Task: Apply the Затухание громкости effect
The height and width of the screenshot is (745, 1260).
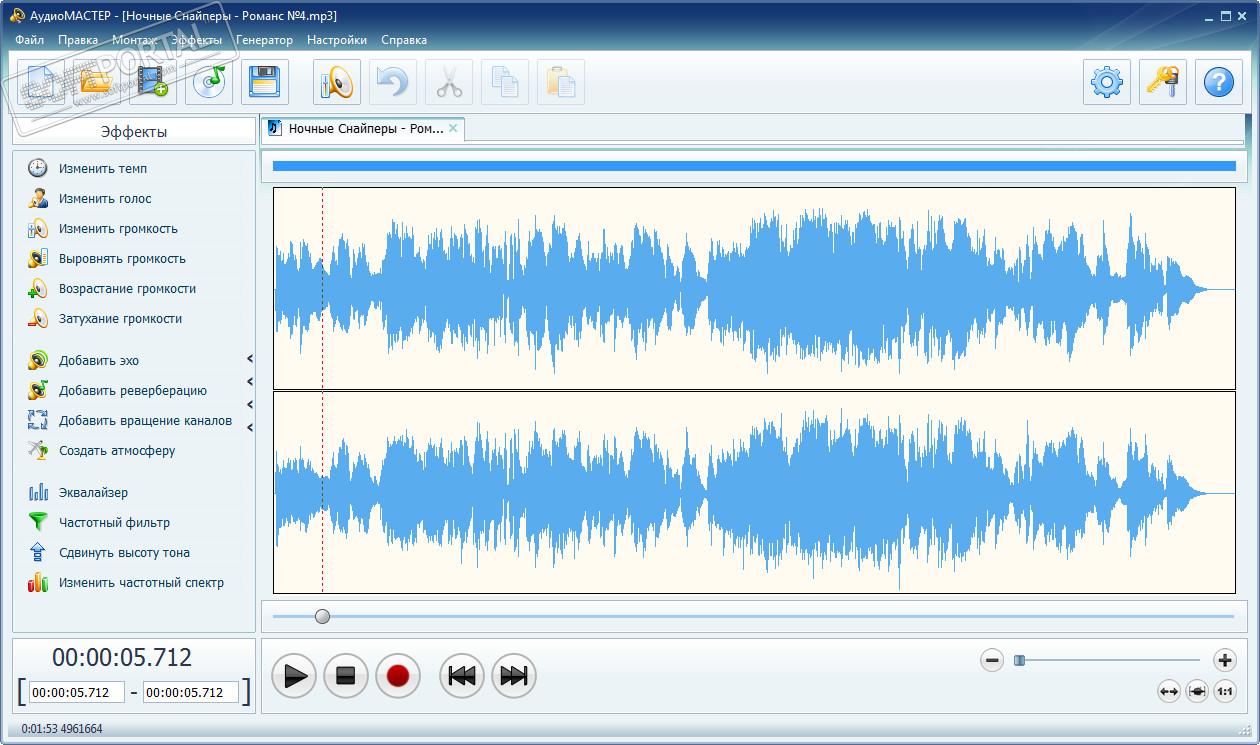Action: click(120, 318)
